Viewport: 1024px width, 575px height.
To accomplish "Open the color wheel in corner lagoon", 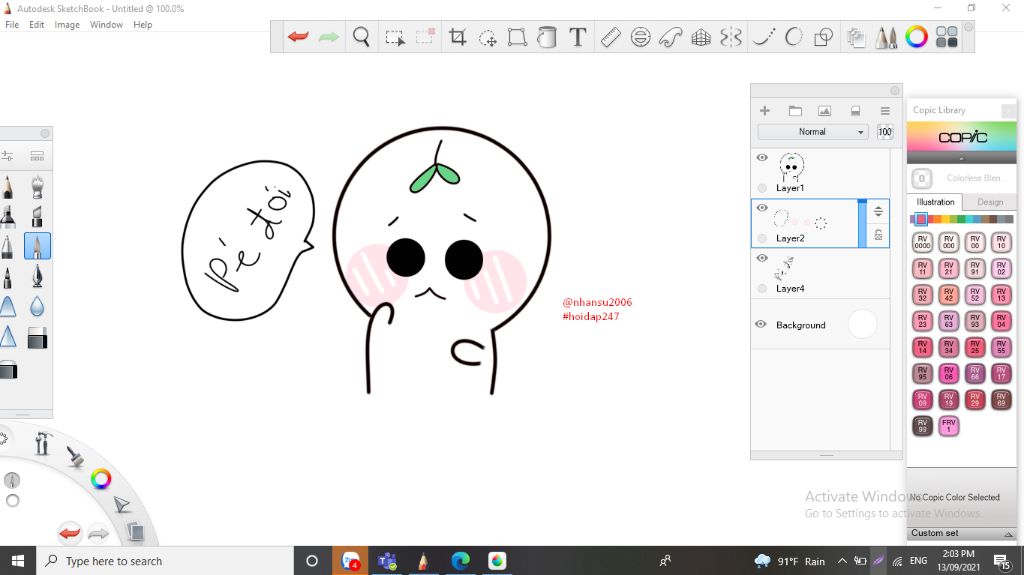I will tap(101, 479).
